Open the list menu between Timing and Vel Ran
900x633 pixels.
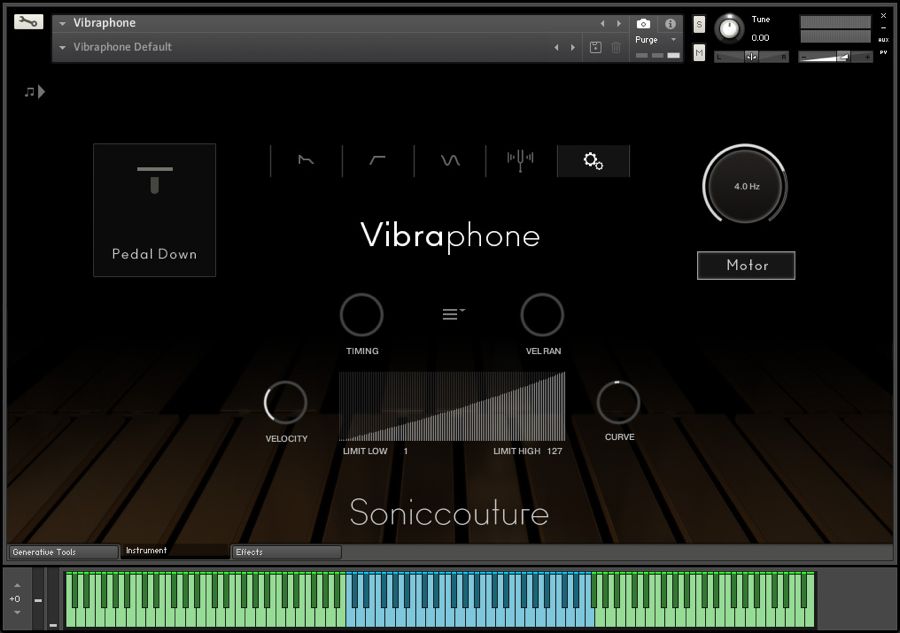coord(453,313)
